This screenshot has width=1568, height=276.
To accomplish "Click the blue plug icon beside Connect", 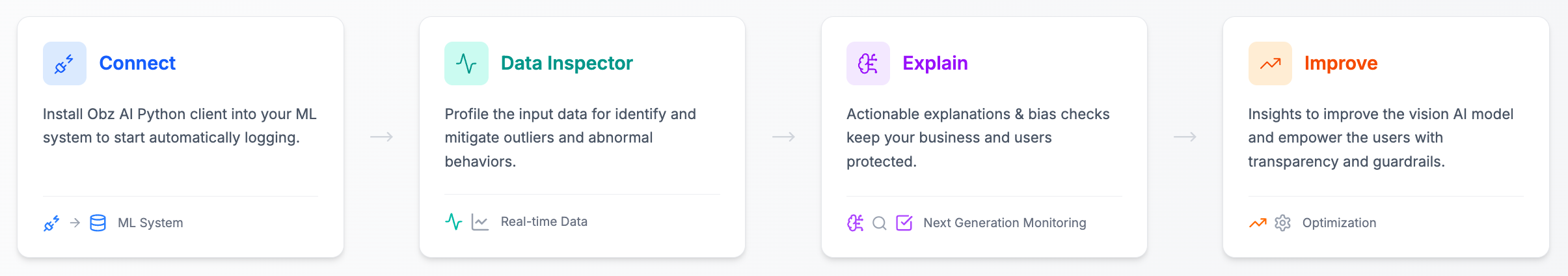I will [x=64, y=64].
